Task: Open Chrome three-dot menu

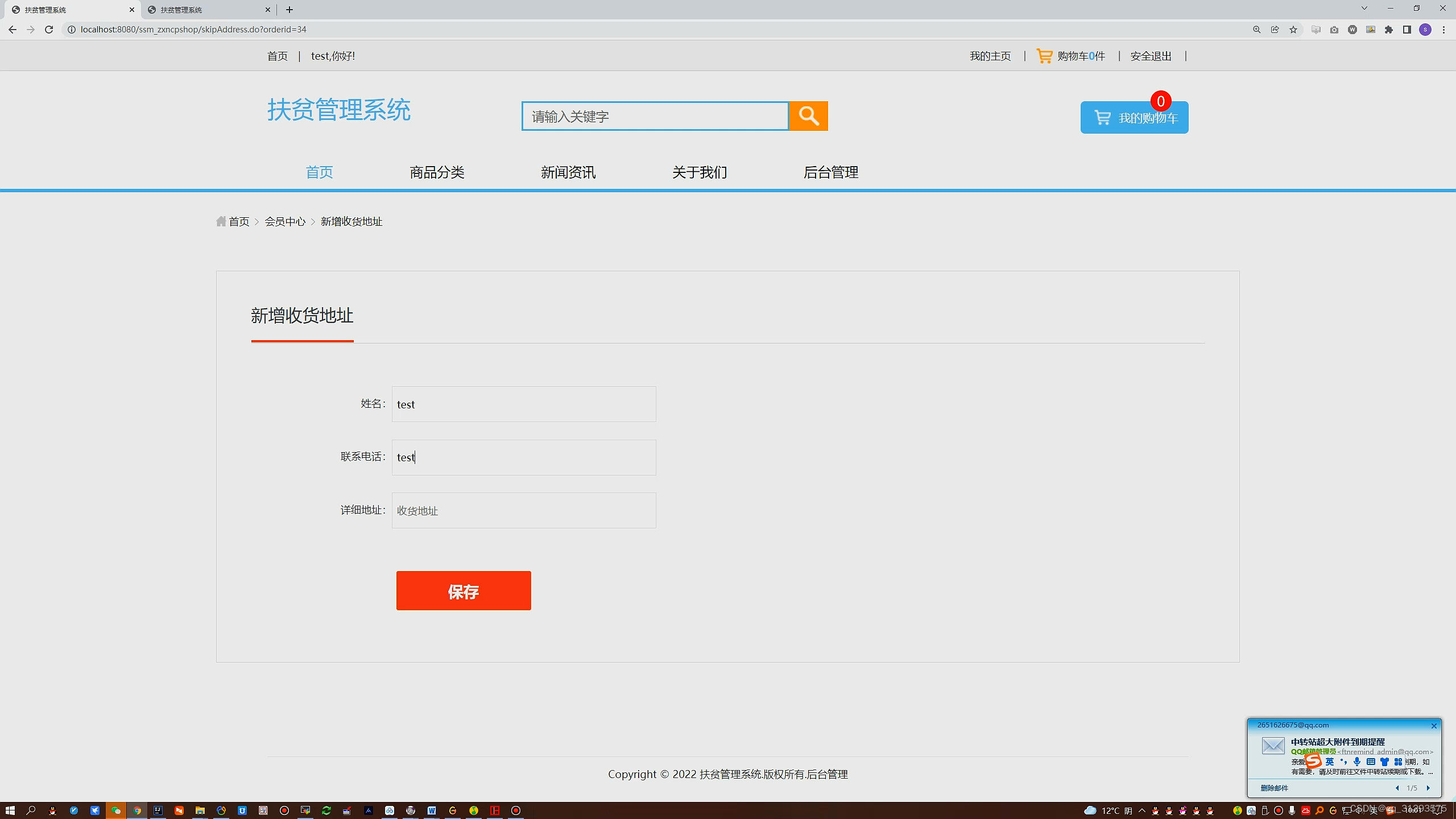Action: 1443,30
